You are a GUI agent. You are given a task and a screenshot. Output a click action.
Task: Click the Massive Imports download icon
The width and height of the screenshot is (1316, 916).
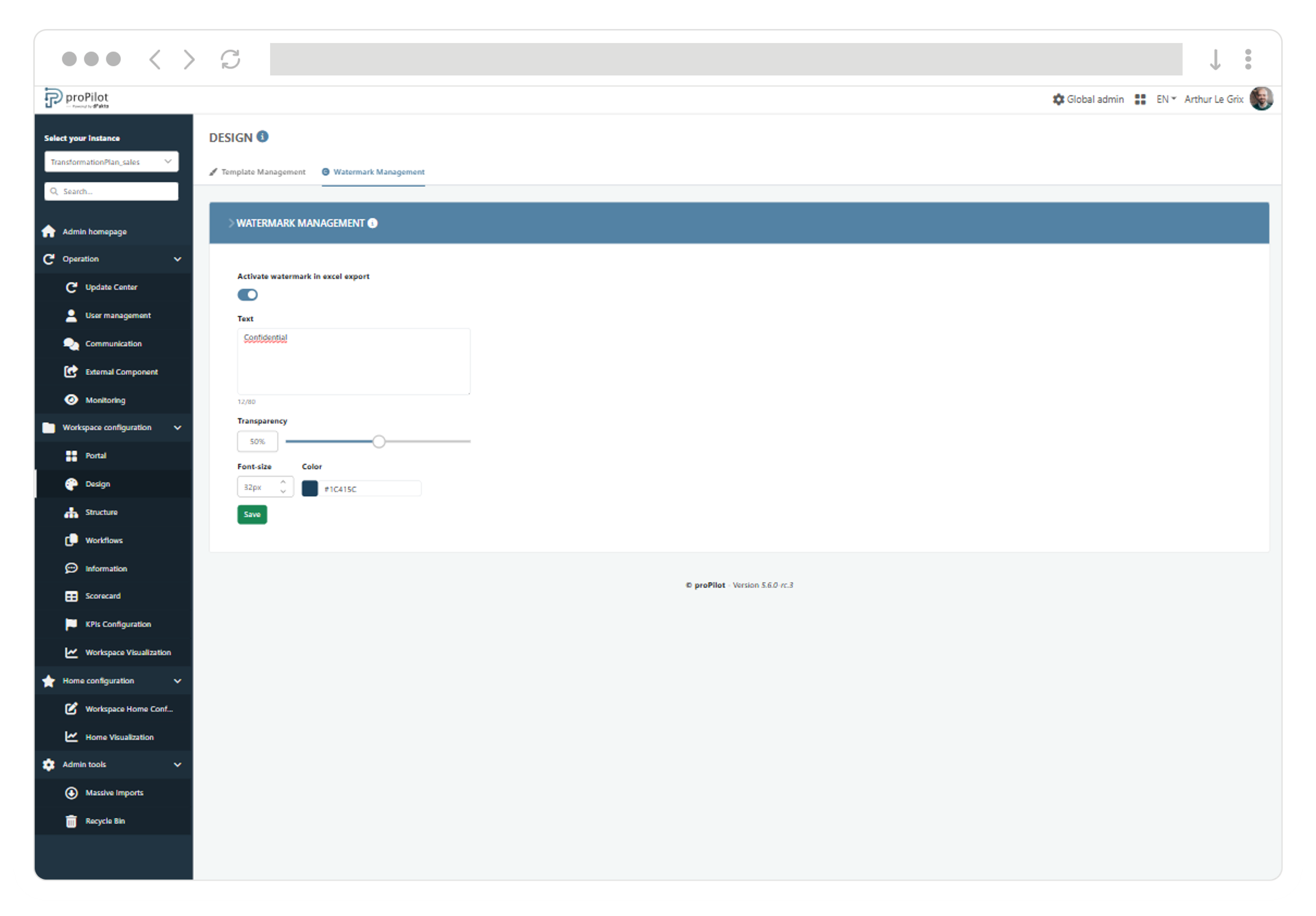click(71, 793)
